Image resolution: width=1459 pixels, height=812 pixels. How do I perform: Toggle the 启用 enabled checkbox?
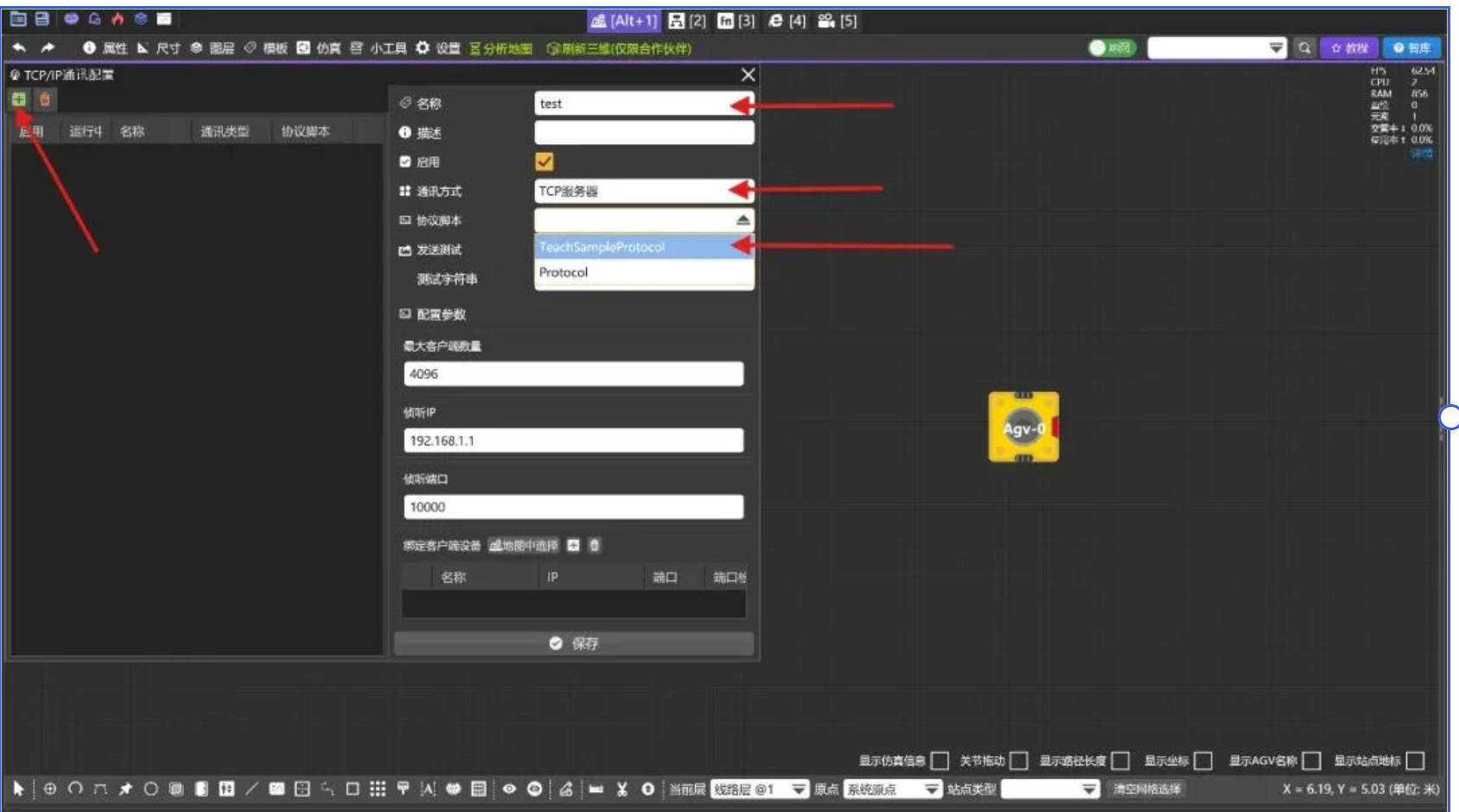545,162
